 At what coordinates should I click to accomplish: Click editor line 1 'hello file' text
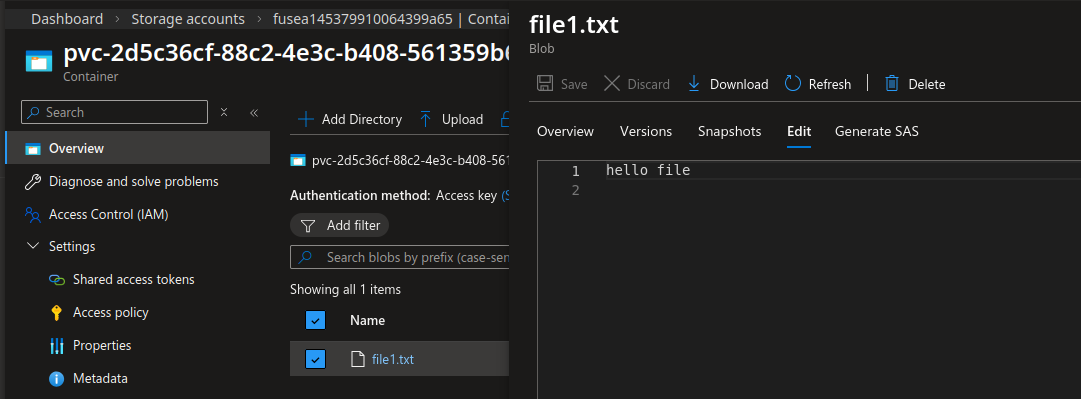(648, 170)
